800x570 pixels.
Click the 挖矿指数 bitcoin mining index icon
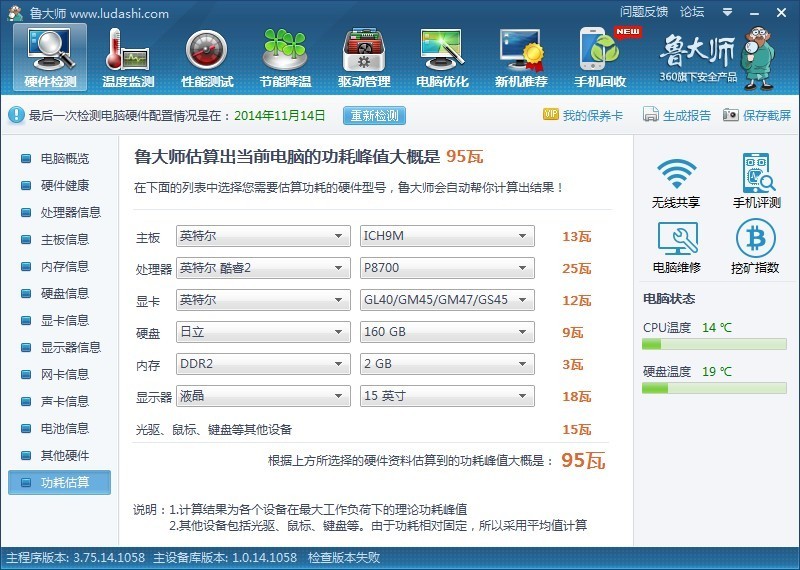755,247
